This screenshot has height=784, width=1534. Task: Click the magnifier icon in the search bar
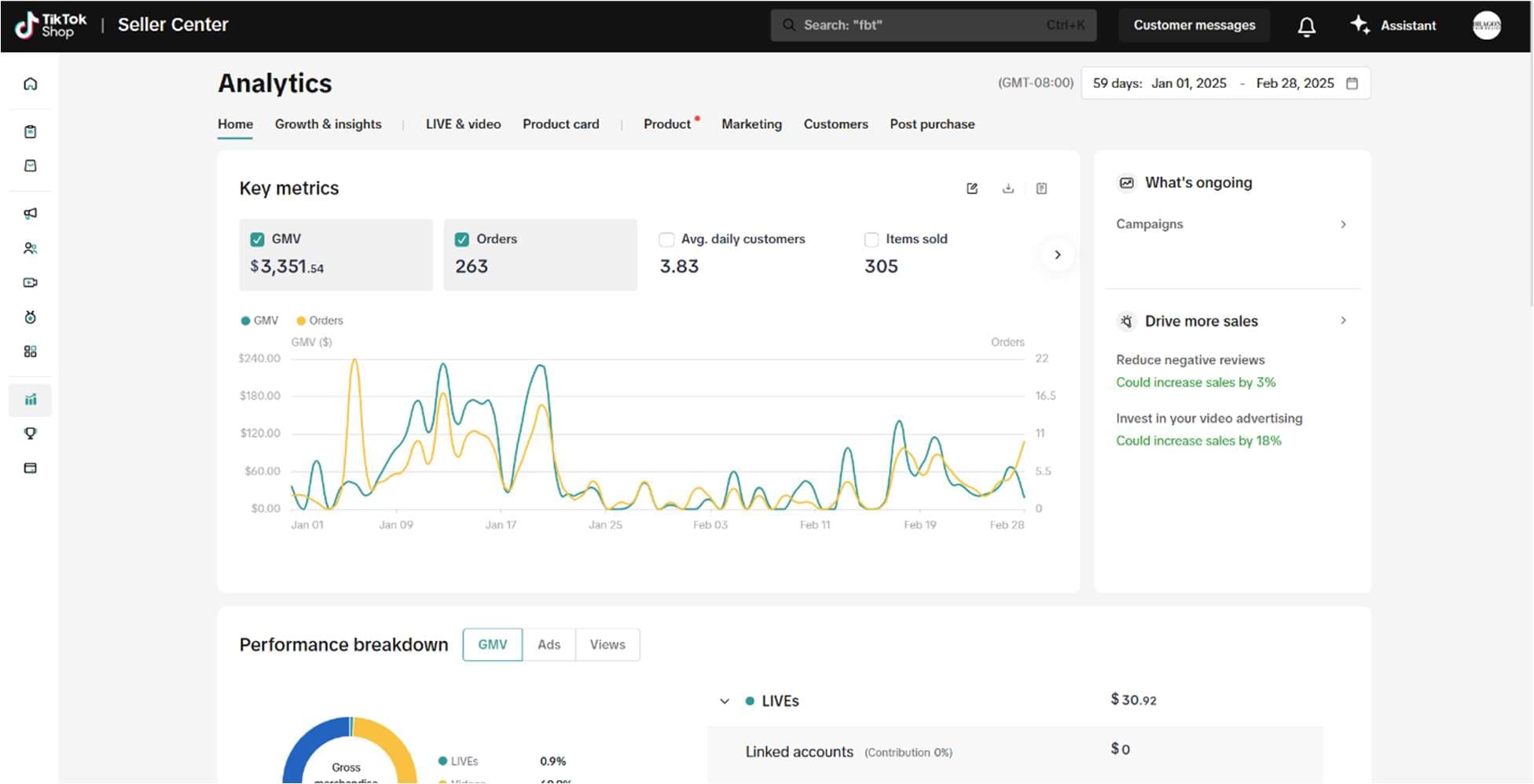pyautogui.click(x=788, y=25)
